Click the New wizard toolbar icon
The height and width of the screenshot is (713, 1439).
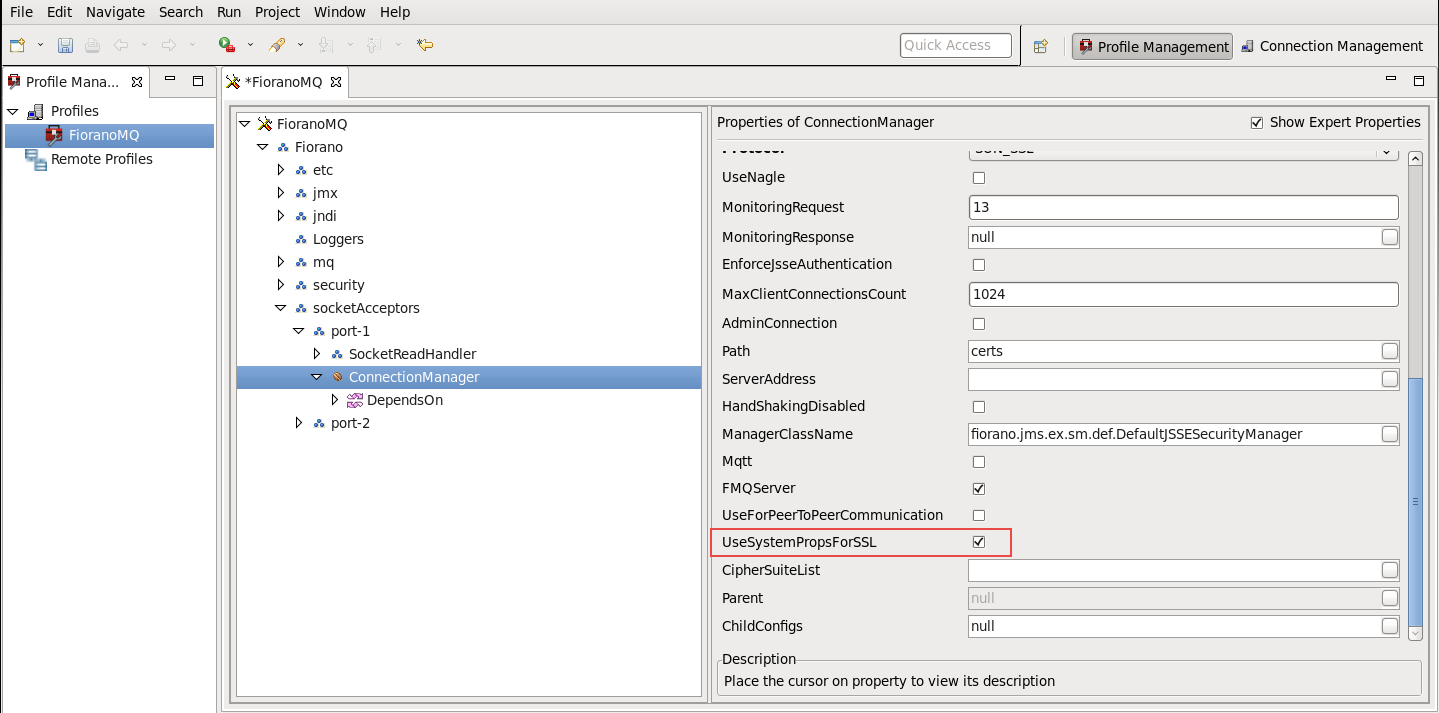17,45
